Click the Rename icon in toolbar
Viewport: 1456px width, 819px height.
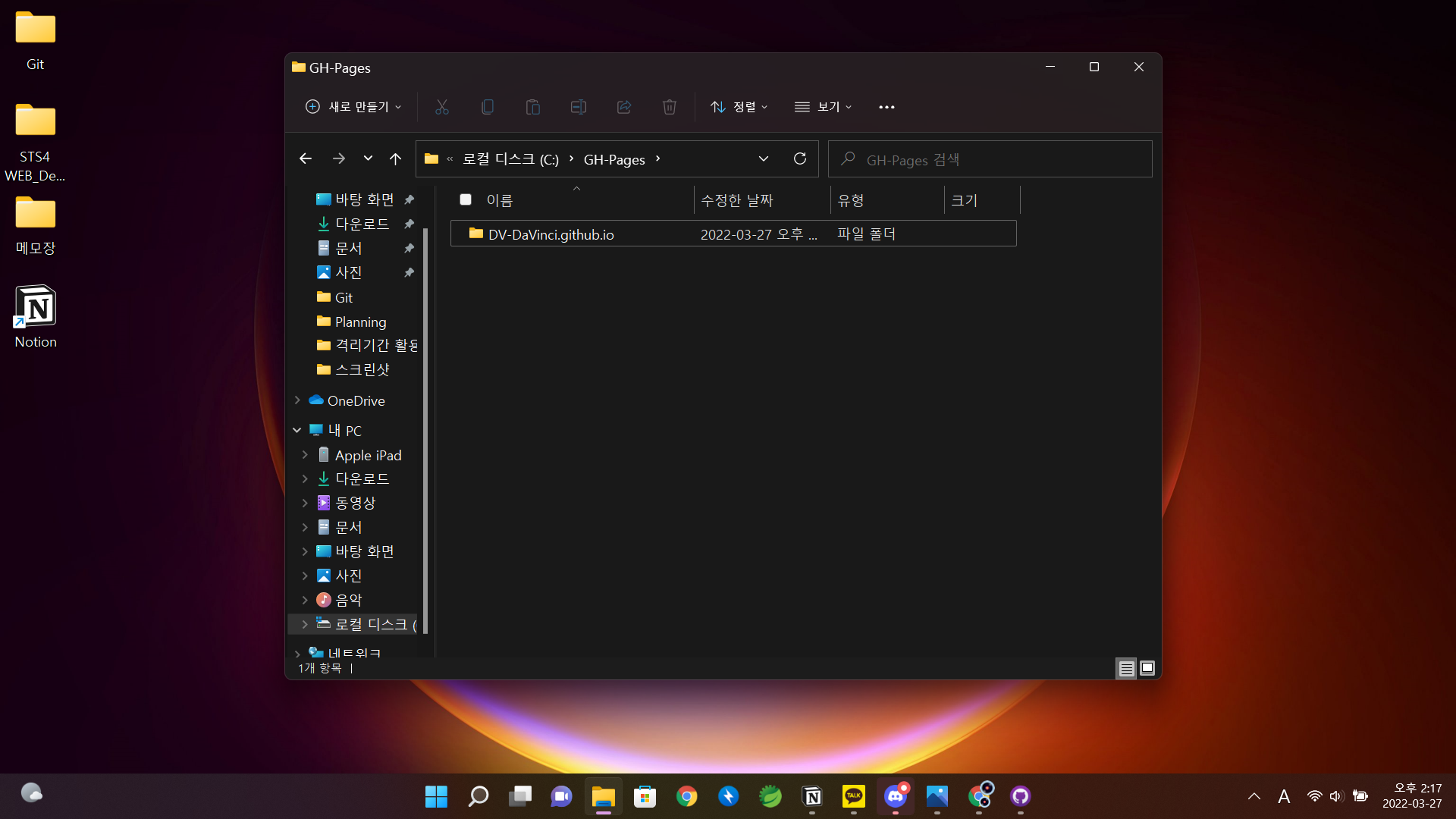pyautogui.click(x=579, y=107)
